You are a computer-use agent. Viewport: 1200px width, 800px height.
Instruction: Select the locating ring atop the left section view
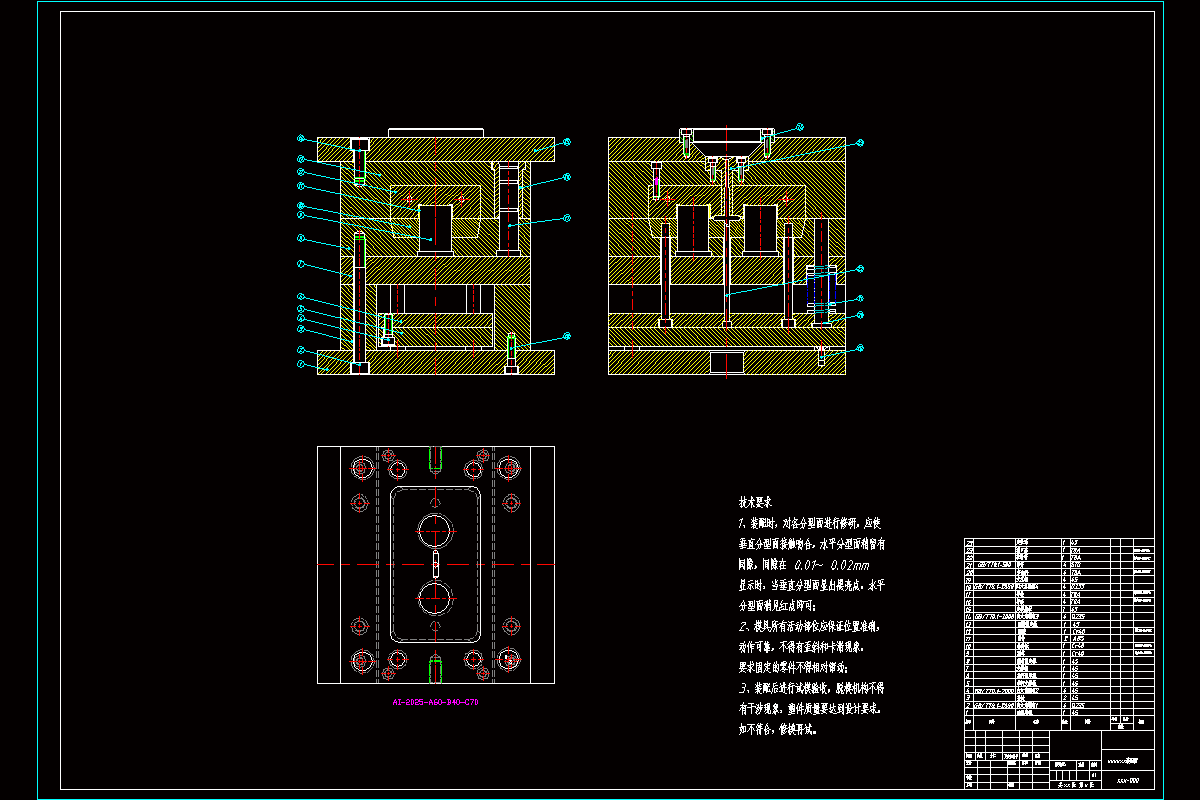(436, 132)
